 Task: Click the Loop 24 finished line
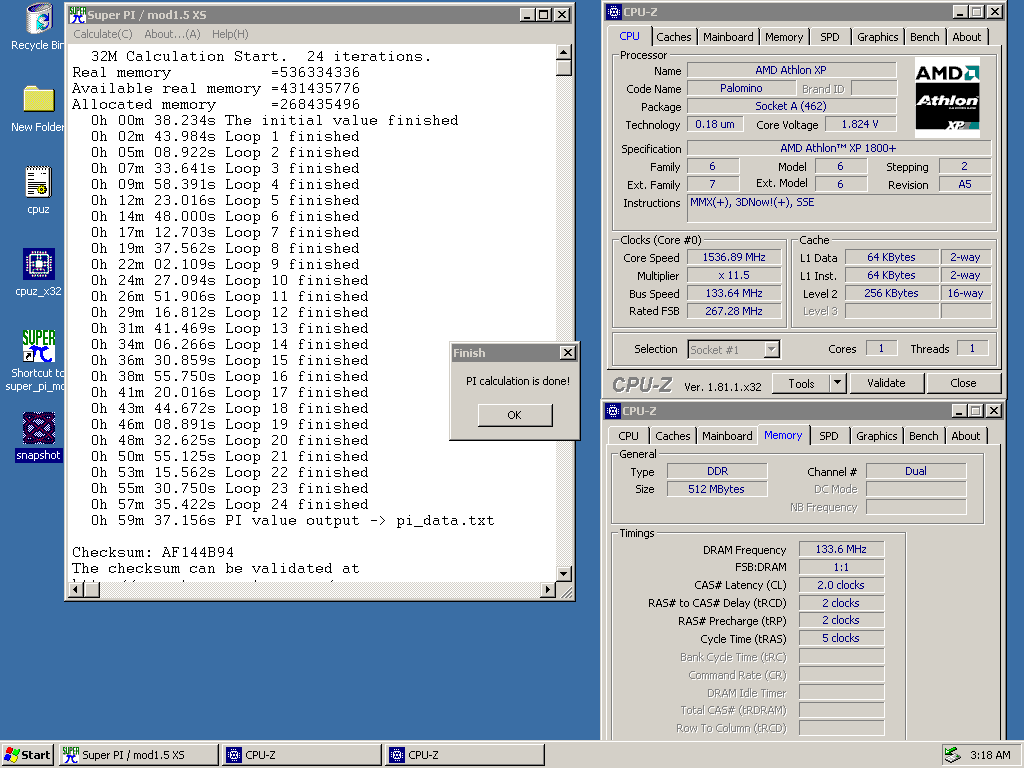coord(229,505)
